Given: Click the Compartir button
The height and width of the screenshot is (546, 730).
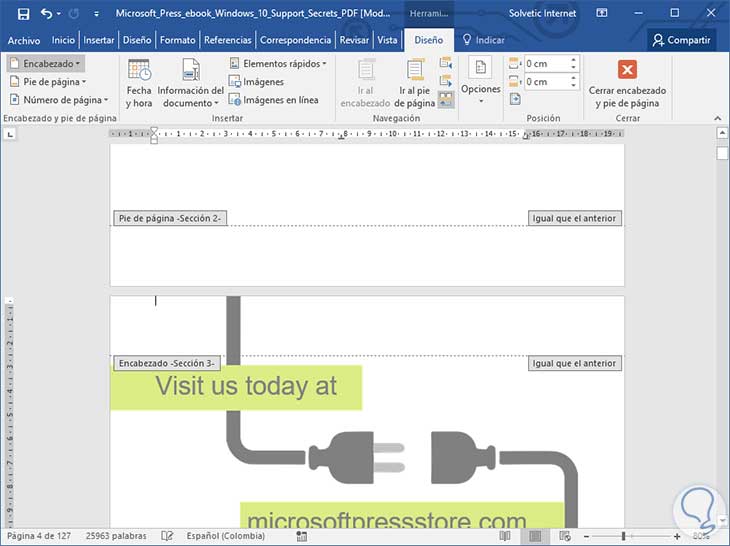Looking at the screenshot, I should pos(682,40).
